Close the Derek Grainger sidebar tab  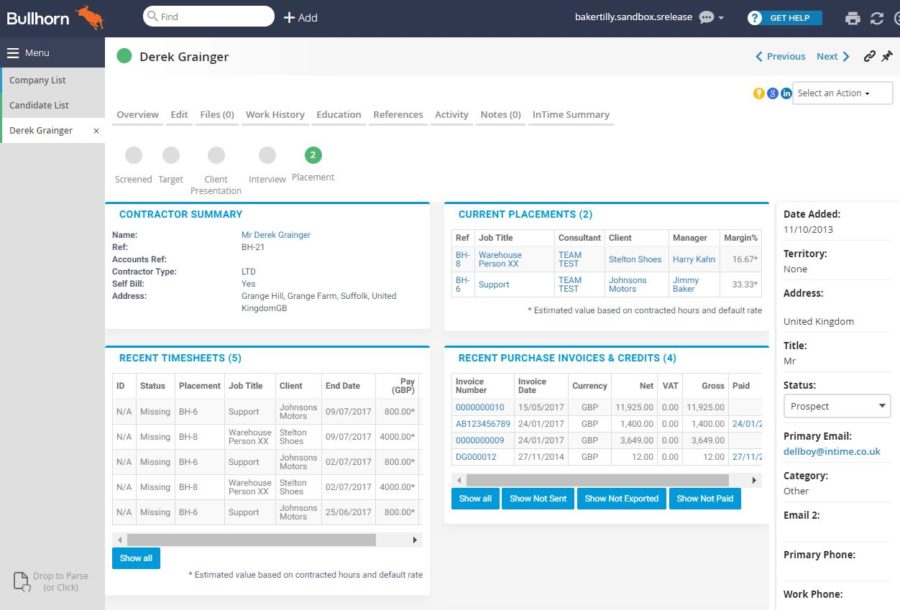tap(96, 131)
